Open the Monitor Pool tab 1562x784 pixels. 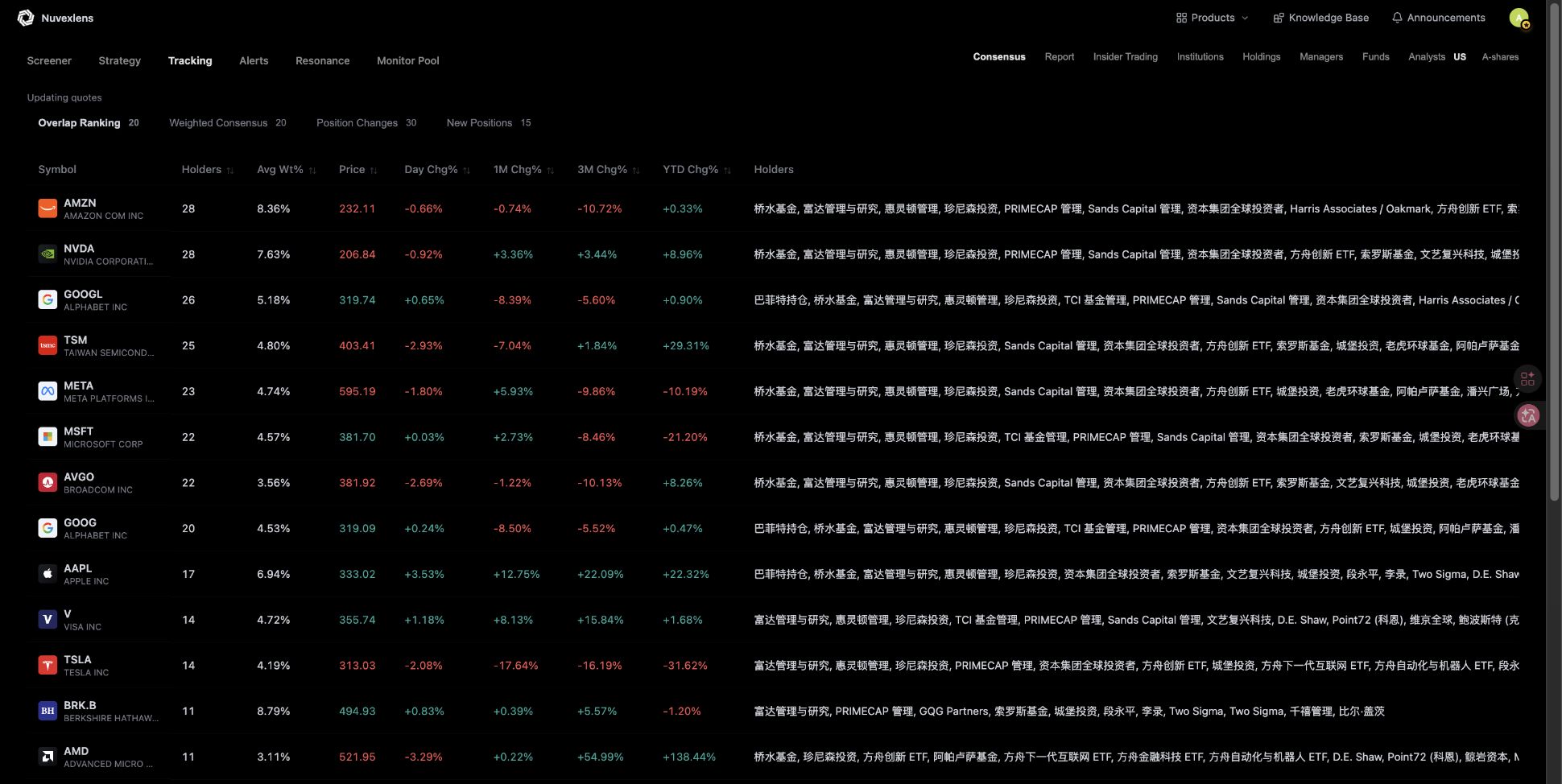coord(408,60)
